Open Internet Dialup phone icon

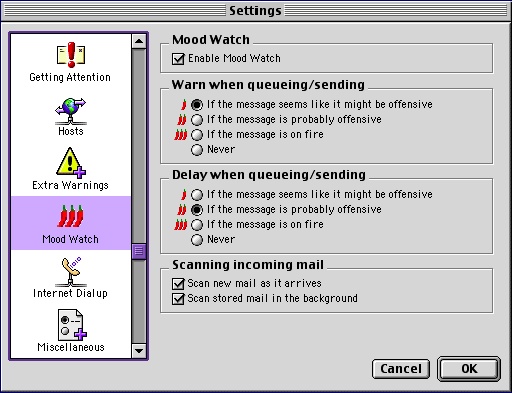pyautogui.click(x=71, y=272)
